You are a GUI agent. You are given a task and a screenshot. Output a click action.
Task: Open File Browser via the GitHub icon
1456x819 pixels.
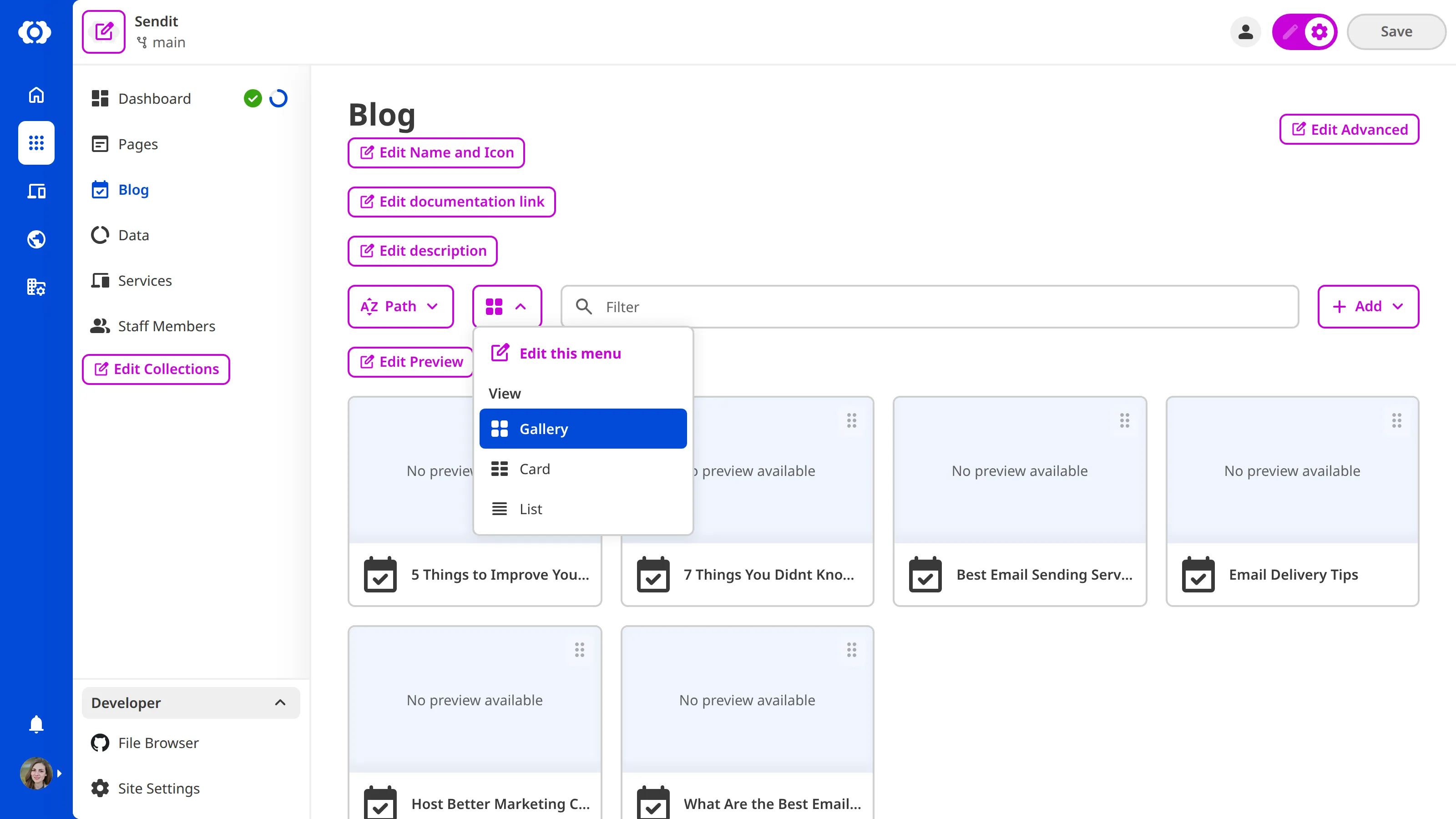100,742
